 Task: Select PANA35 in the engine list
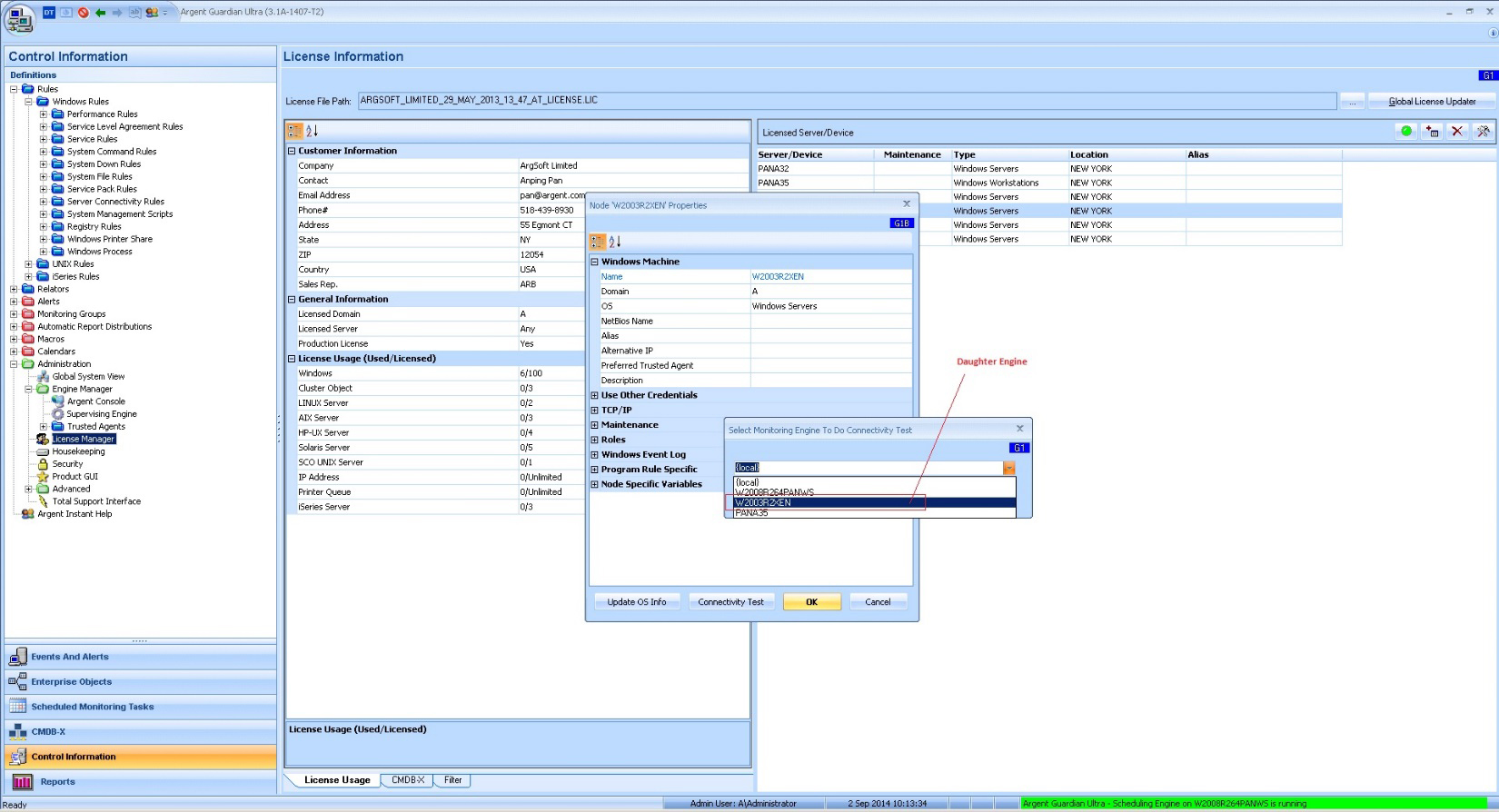(x=752, y=513)
